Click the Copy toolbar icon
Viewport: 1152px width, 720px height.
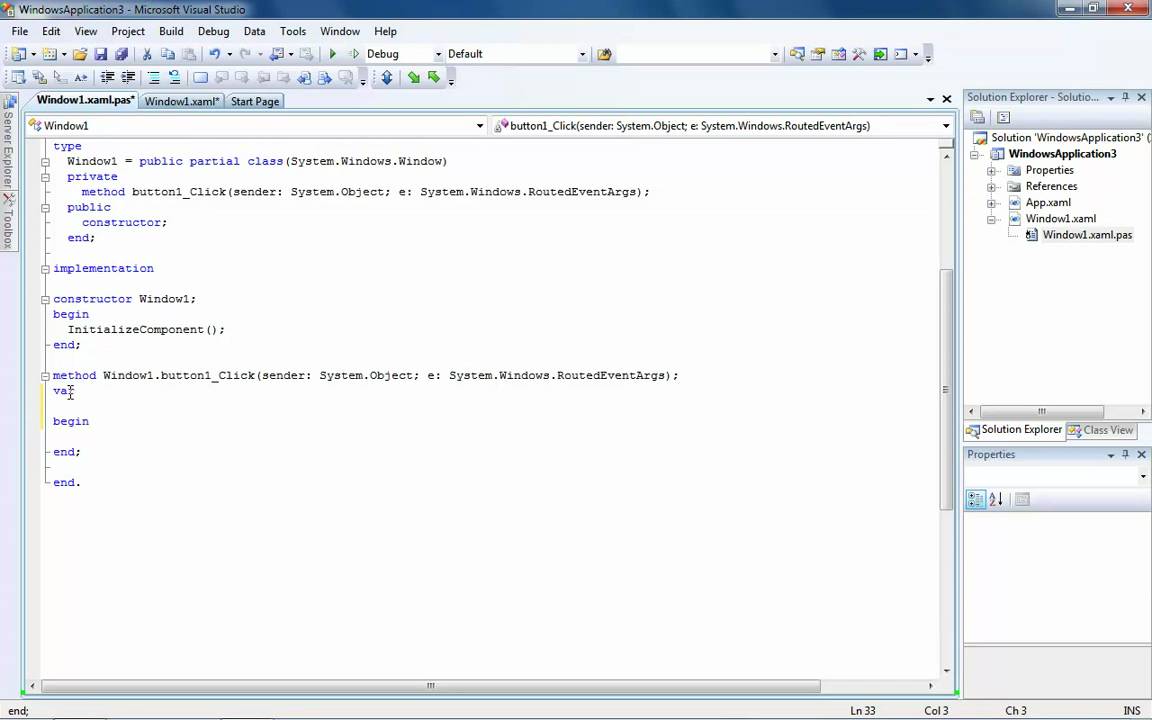pos(168,54)
